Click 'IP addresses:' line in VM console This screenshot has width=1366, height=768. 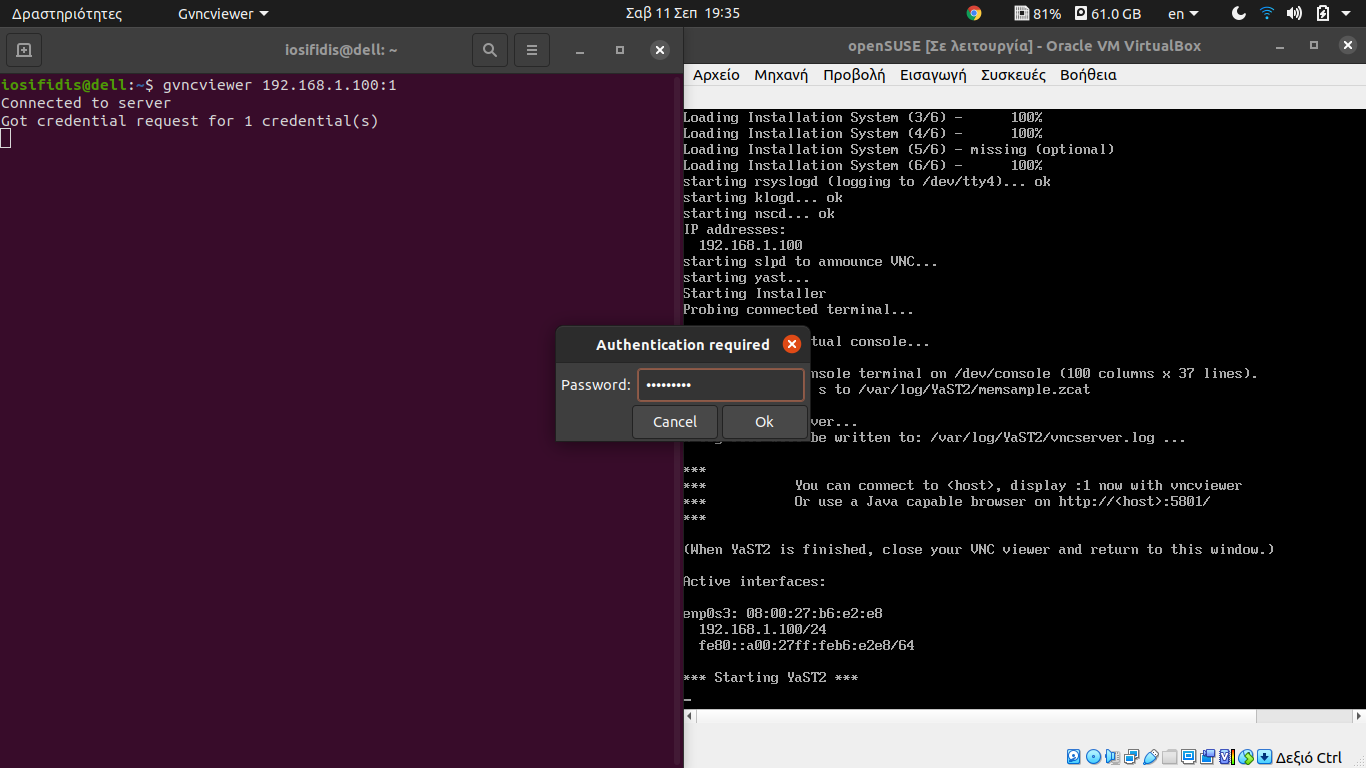[735, 230]
